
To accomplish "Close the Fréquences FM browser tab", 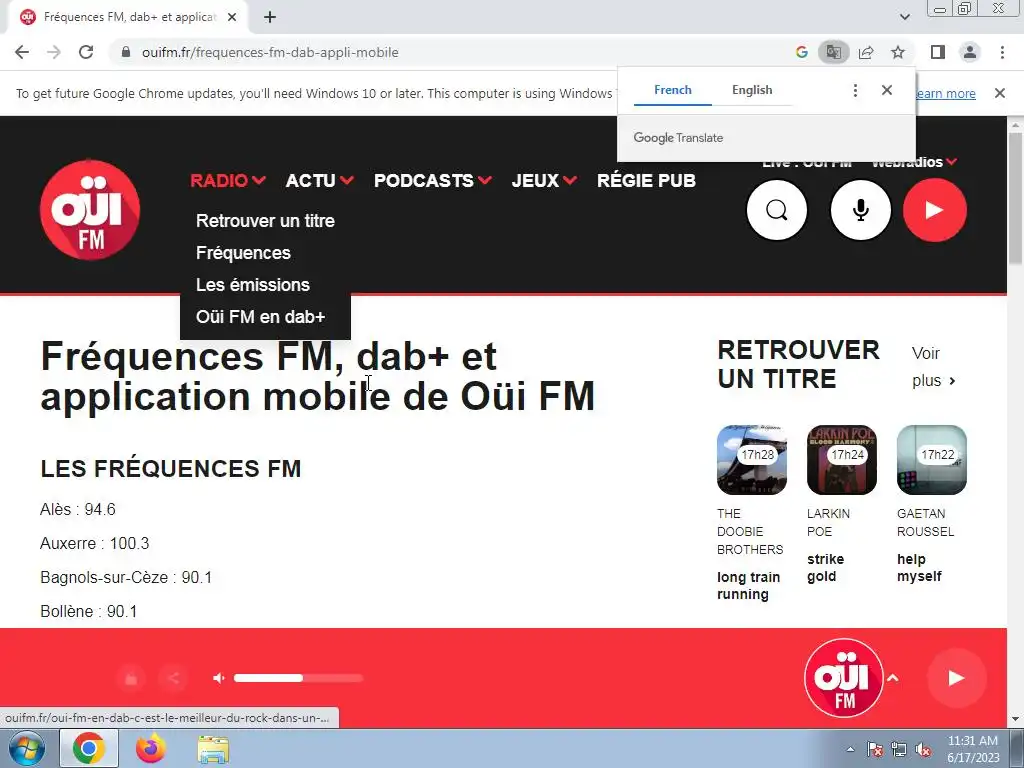I will (232, 17).
